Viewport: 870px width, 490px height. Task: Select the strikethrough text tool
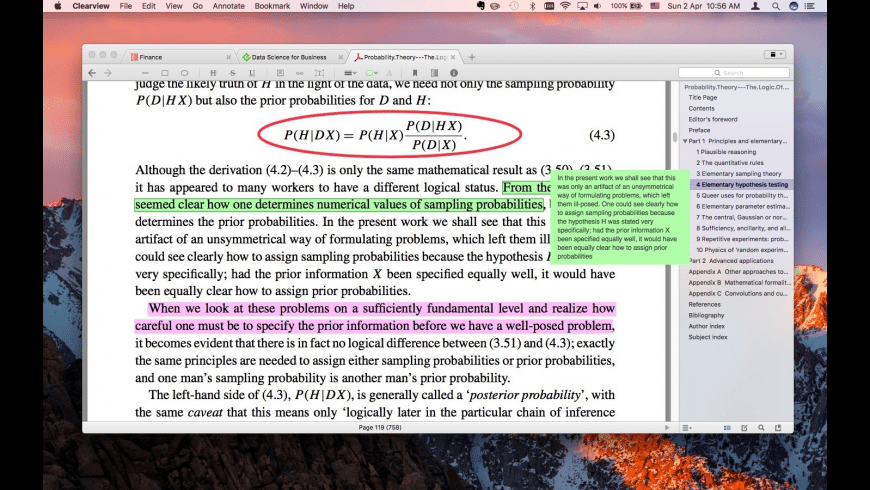point(232,73)
